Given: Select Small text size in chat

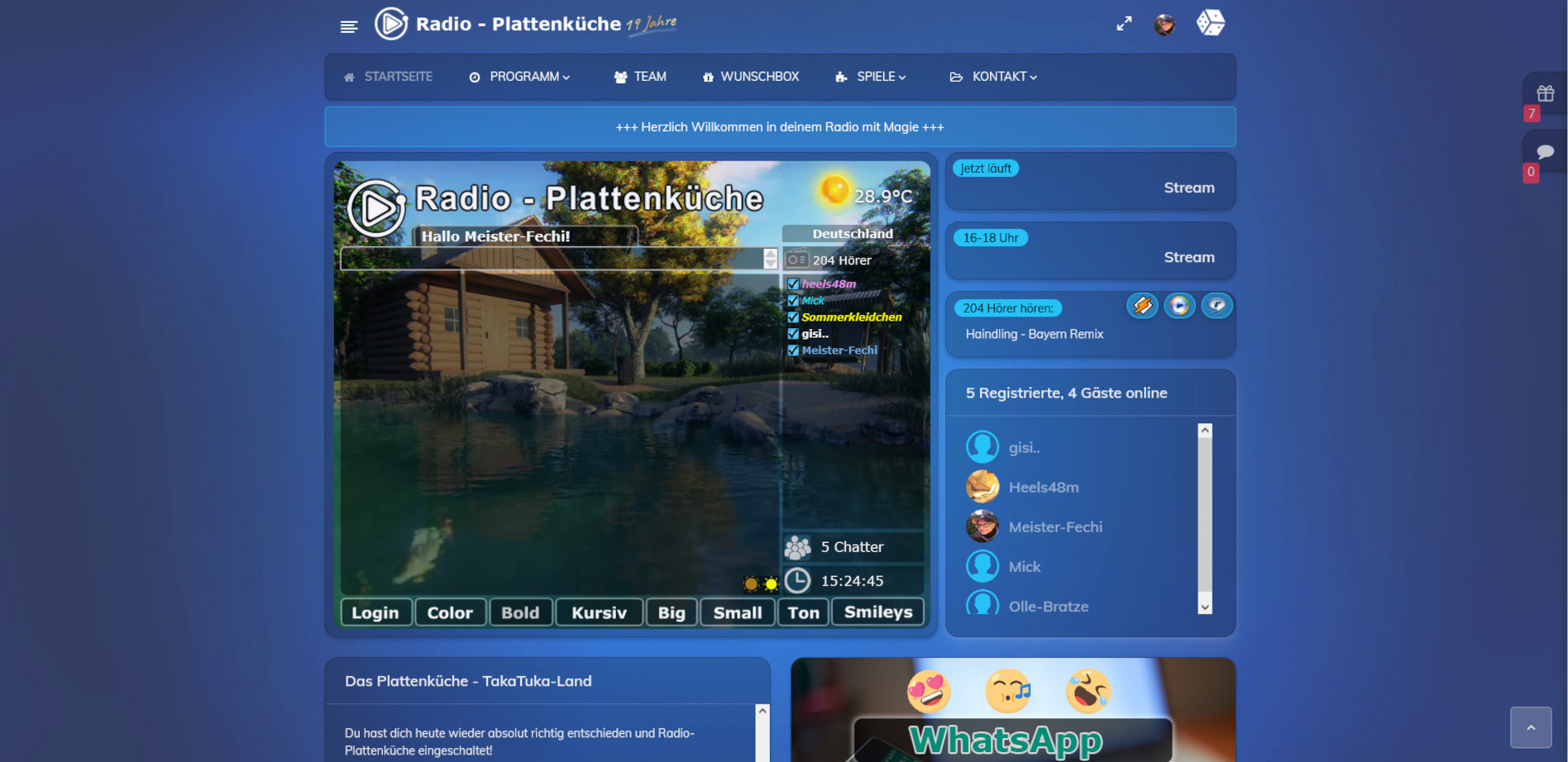Looking at the screenshot, I should [738, 612].
